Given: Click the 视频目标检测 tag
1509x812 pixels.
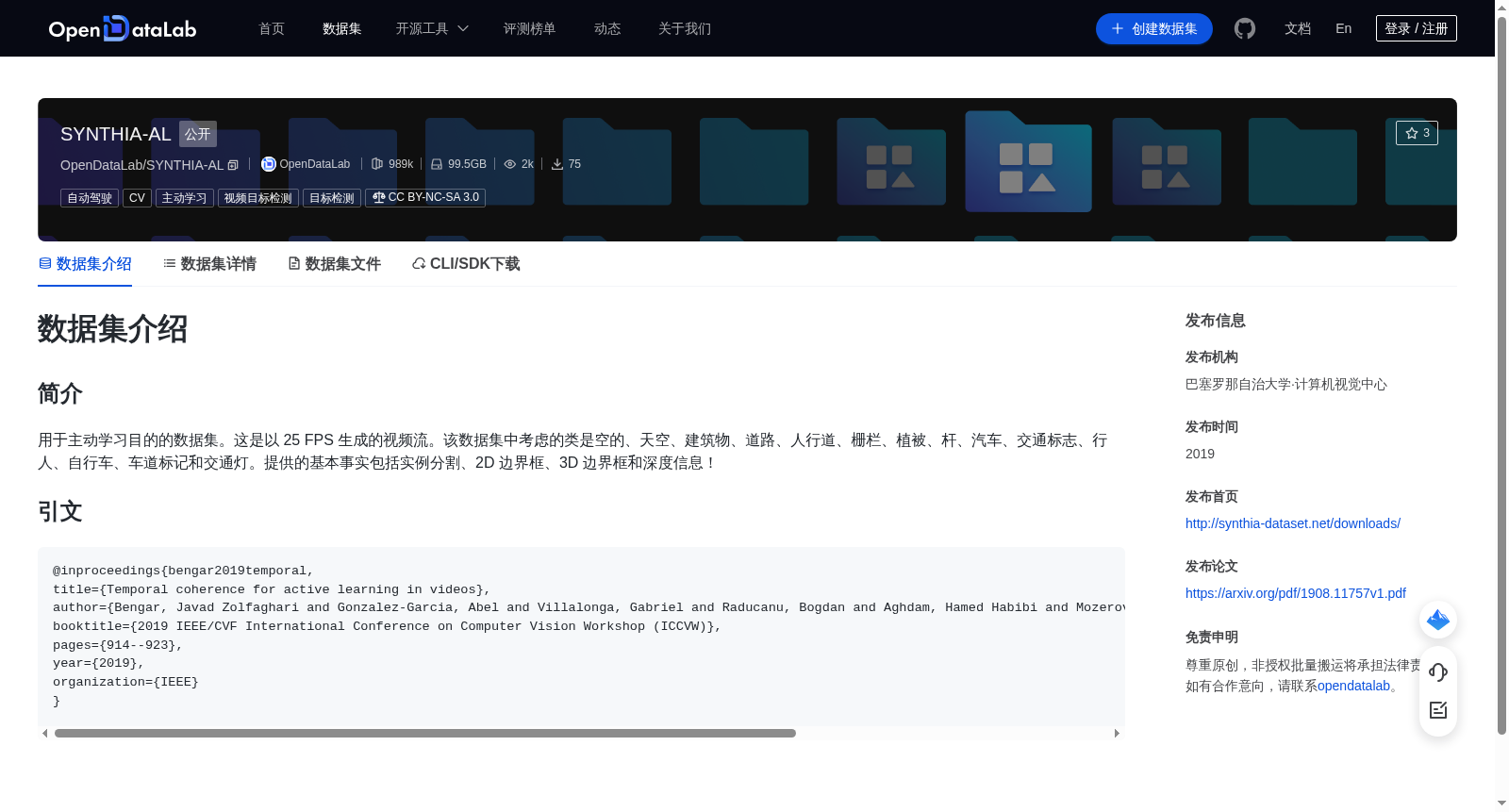Looking at the screenshot, I should (x=257, y=198).
